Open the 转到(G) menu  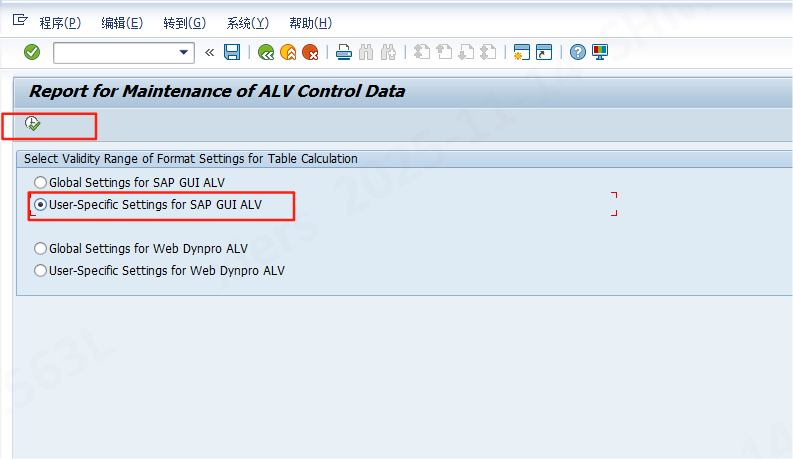pos(185,23)
